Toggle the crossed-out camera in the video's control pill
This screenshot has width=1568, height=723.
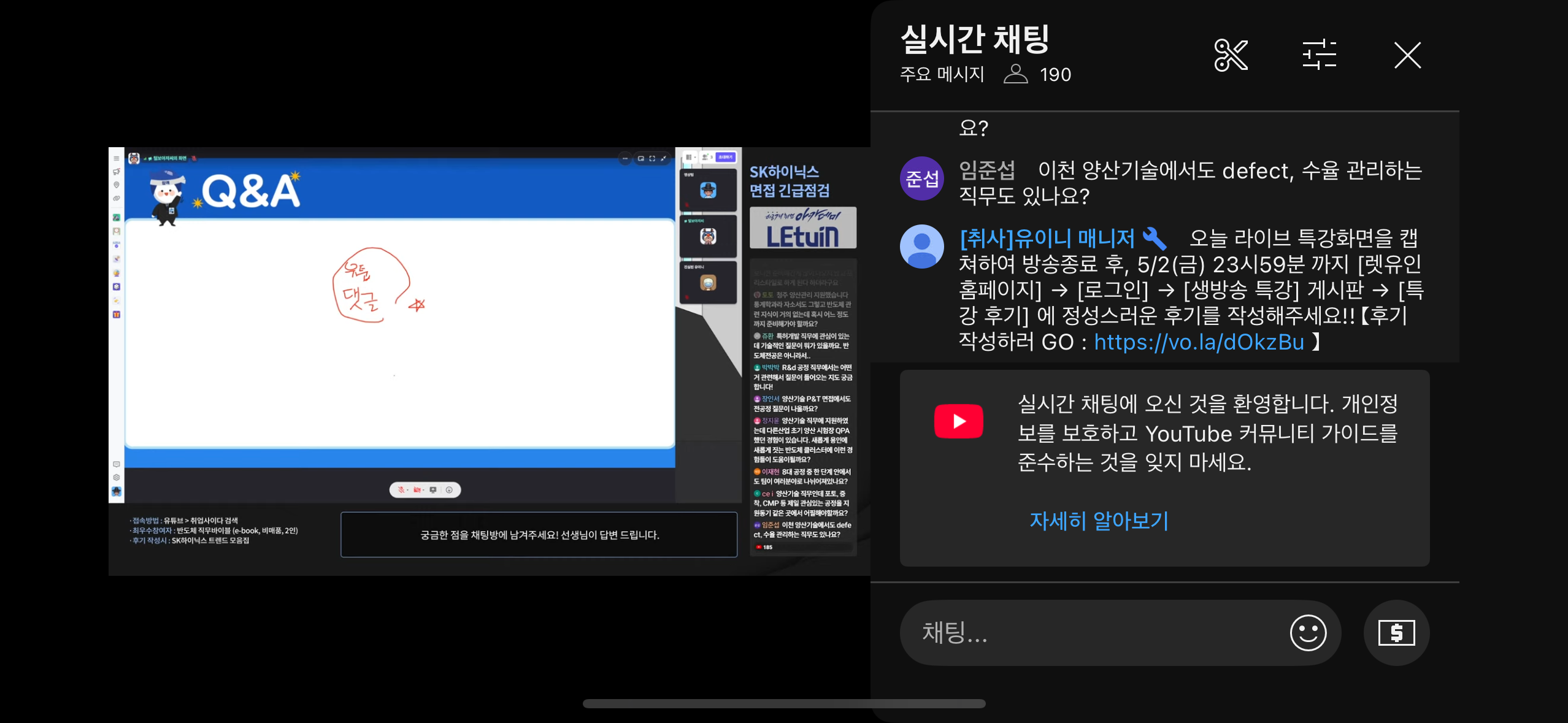pyautogui.click(x=418, y=490)
